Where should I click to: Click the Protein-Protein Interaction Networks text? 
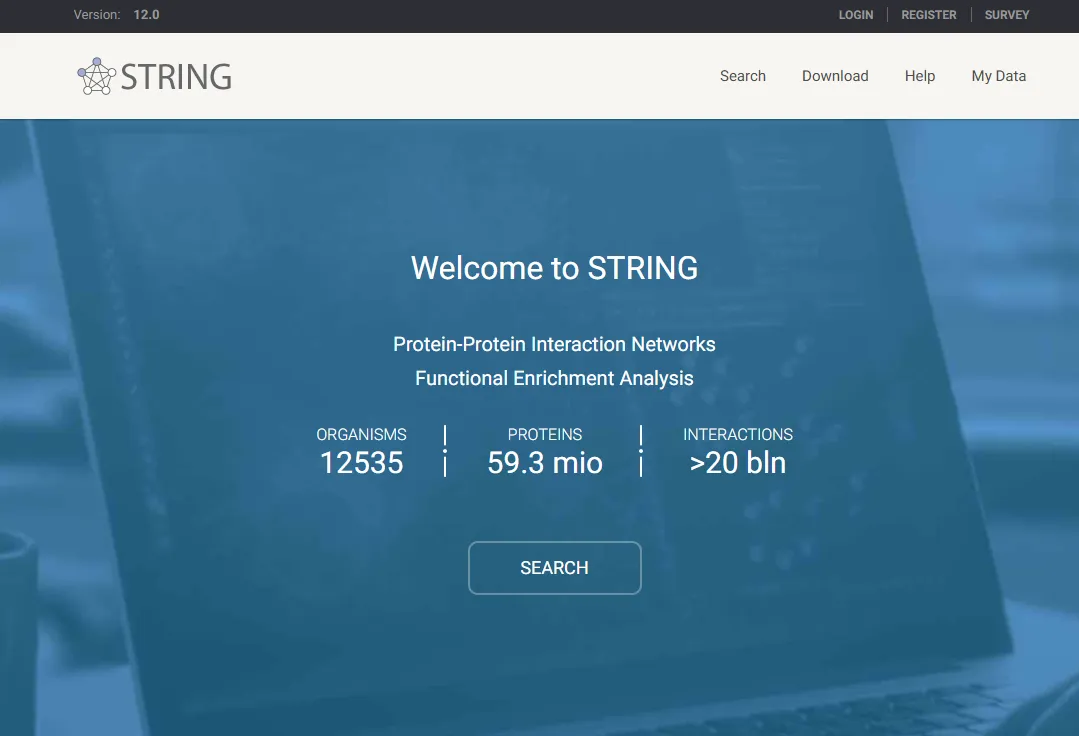(554, 344)
